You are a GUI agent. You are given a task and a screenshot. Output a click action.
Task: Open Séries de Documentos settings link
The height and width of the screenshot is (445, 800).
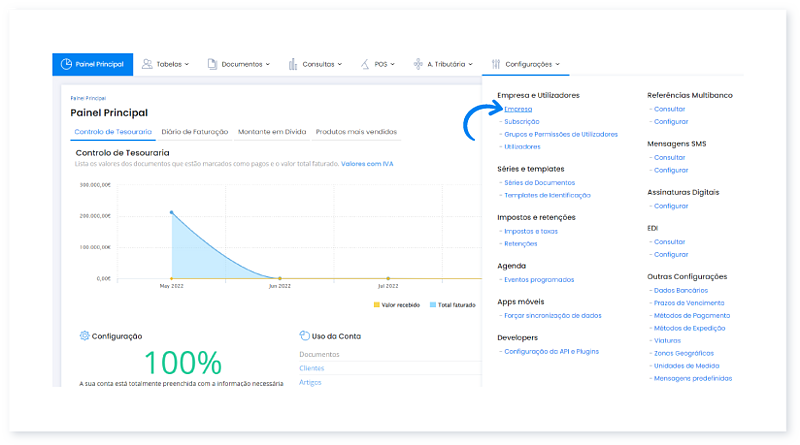tap(540, 182)
